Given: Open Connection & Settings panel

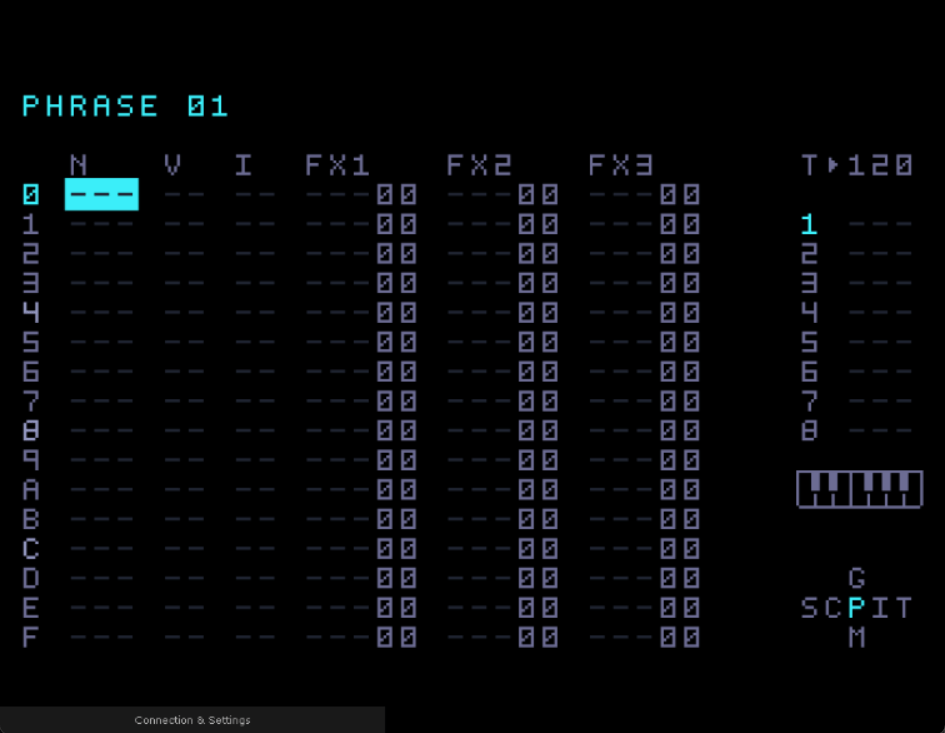Looking at the screenshot, I should 192,720.
